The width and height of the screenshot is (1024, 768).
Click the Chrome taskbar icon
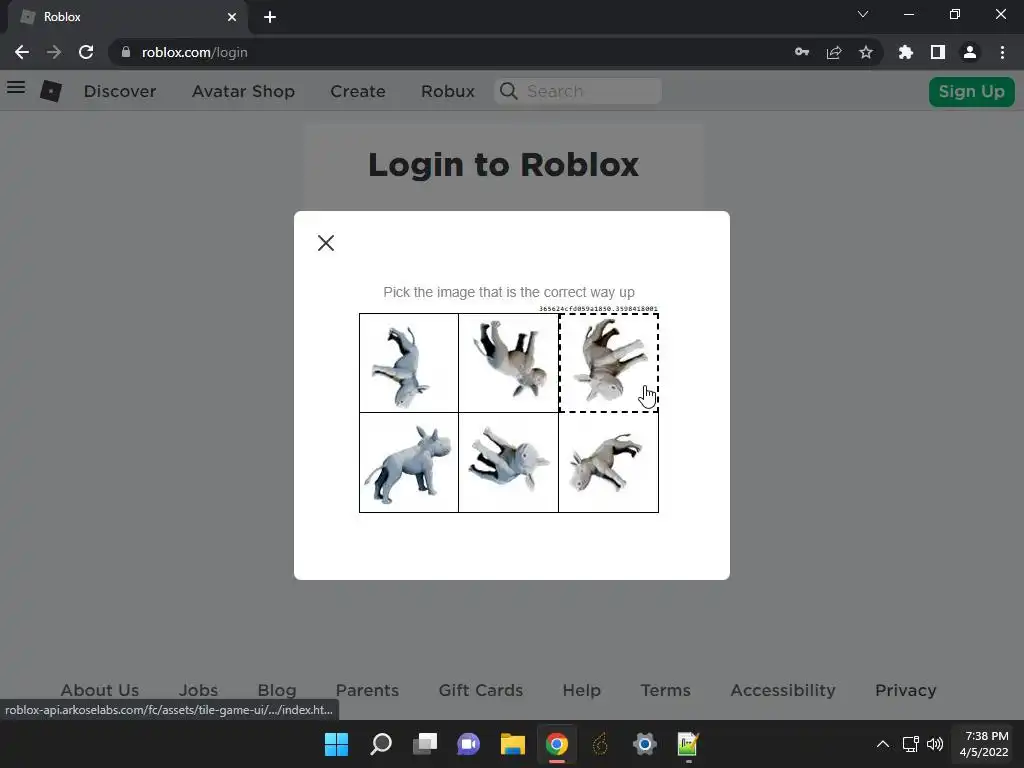pyautogui.click(x=556, y=744)
